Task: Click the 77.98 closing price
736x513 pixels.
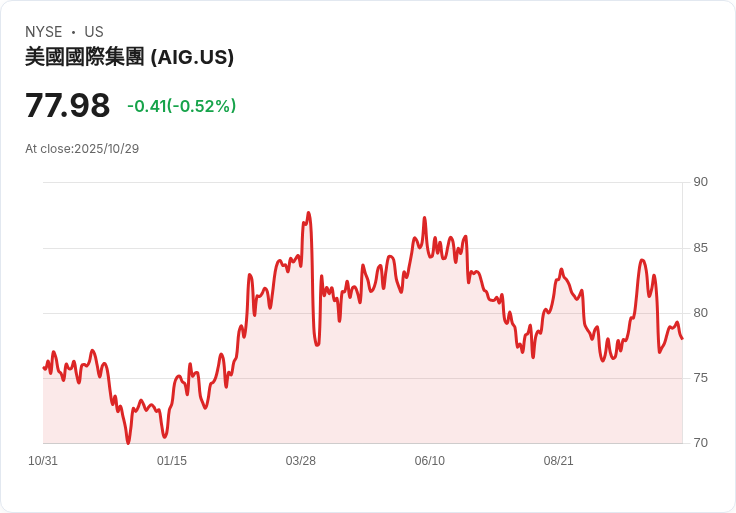Action: [x=67, y=106]
